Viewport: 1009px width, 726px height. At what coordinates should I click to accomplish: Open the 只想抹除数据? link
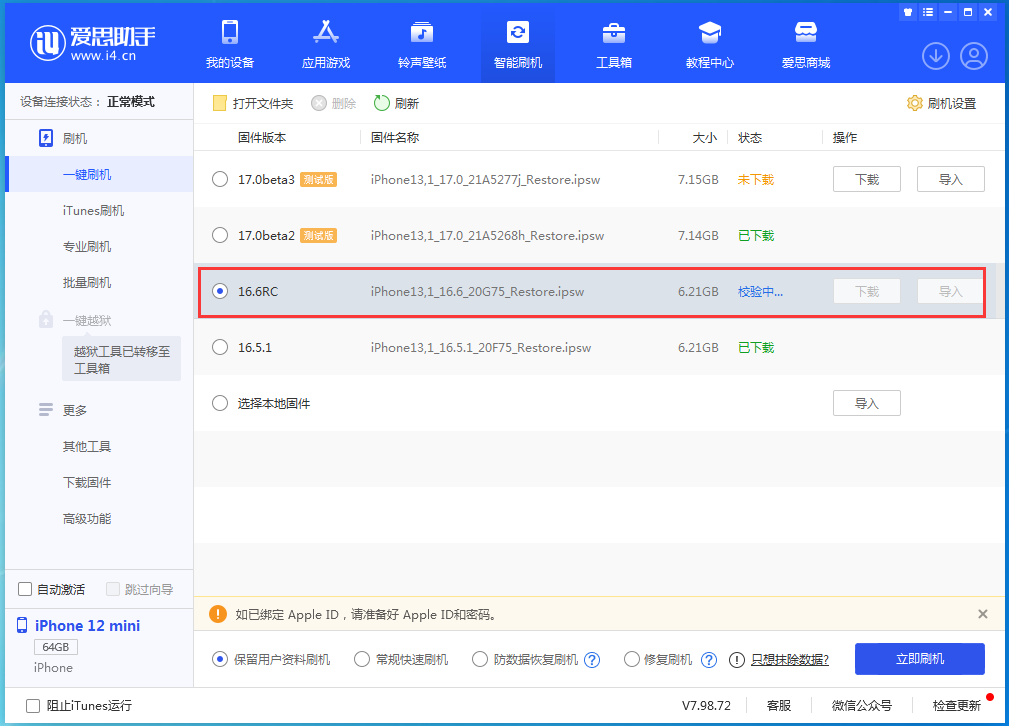790,660
